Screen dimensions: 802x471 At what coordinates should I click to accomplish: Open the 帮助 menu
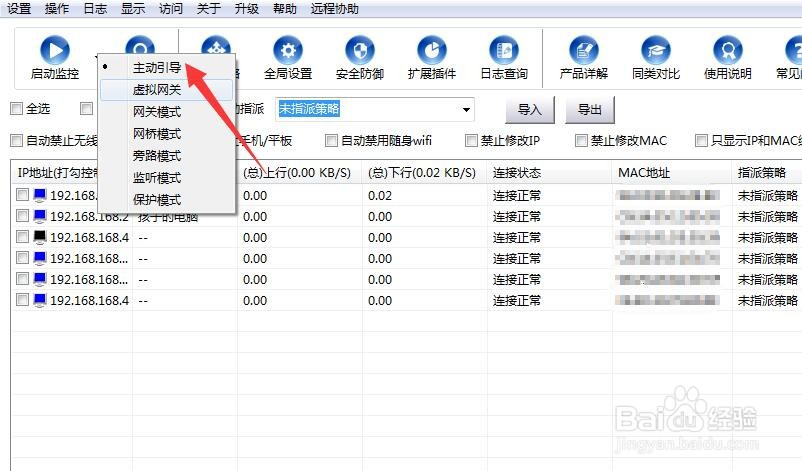coord(285,9)
